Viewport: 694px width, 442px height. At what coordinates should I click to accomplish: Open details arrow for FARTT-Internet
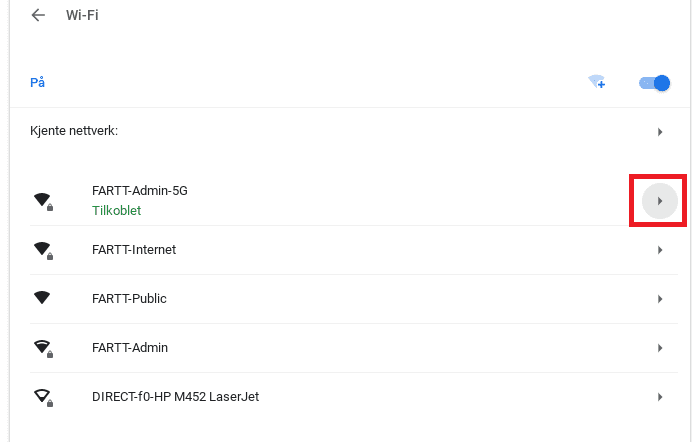tap(660, 250)
